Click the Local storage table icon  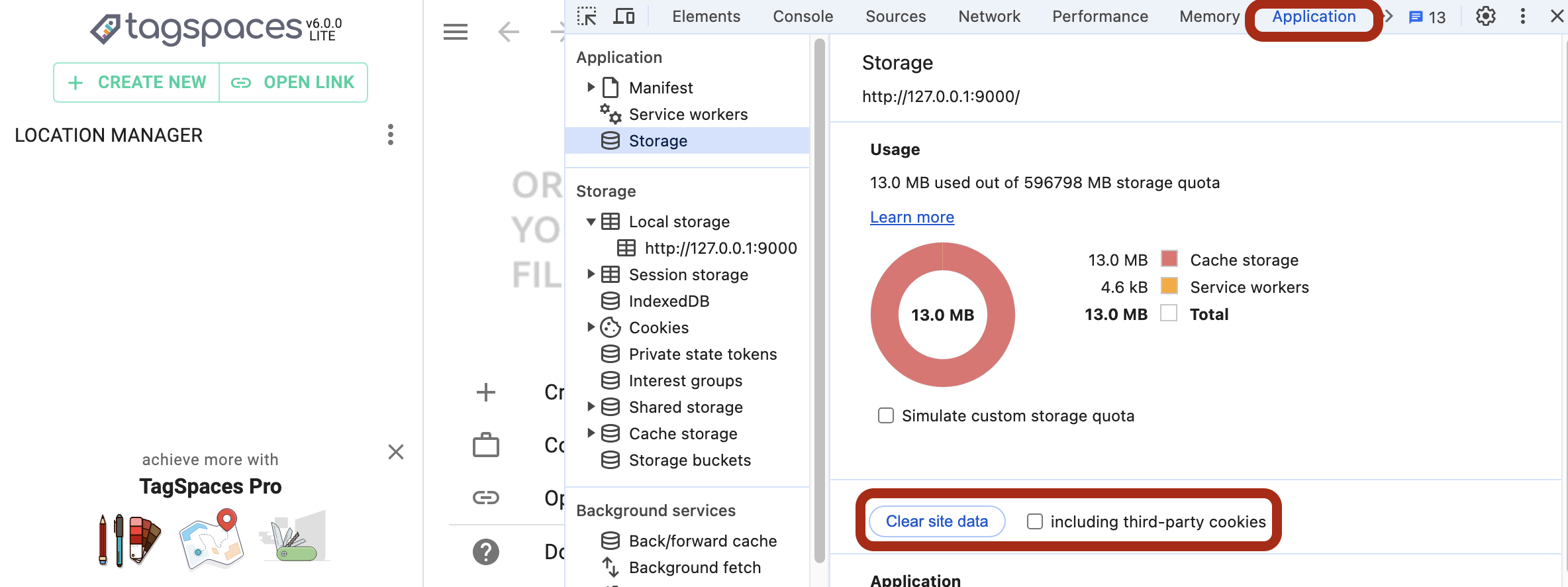611,221
